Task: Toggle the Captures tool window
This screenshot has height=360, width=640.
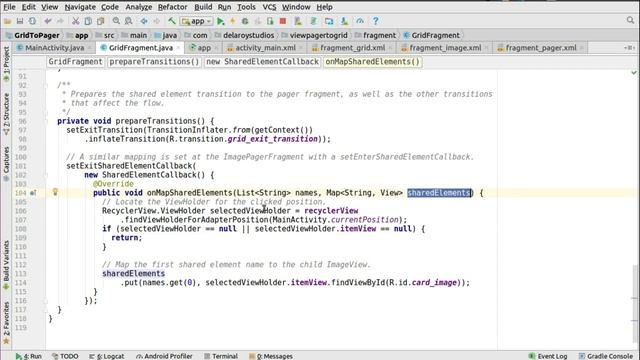Action: click(6, 163)
